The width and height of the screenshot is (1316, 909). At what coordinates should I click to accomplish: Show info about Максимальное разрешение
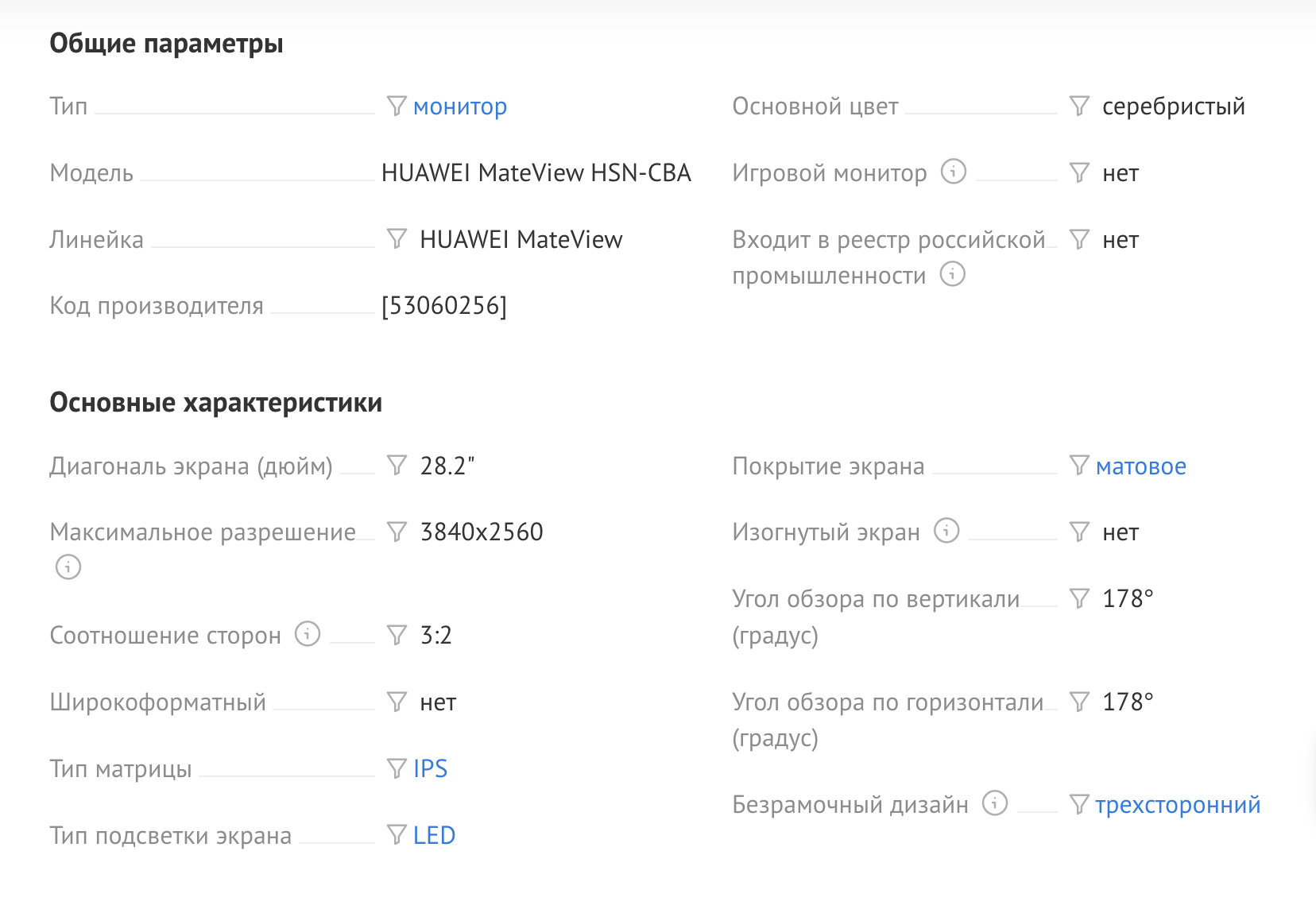click(x=68, y=567)
